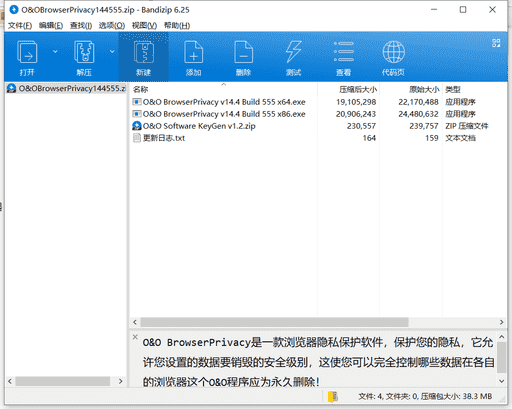The image size is (512, 409).
Task: Click the folder tree scrollbar right arrow
Action: tap(121, 381)
